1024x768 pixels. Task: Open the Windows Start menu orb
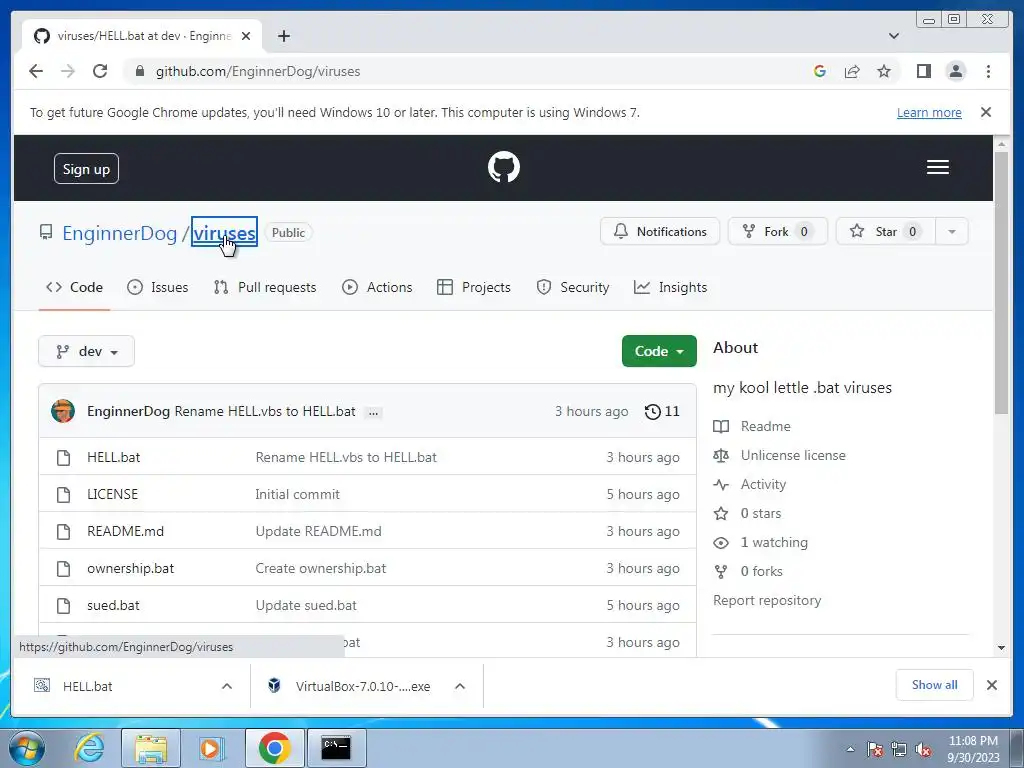26,748
